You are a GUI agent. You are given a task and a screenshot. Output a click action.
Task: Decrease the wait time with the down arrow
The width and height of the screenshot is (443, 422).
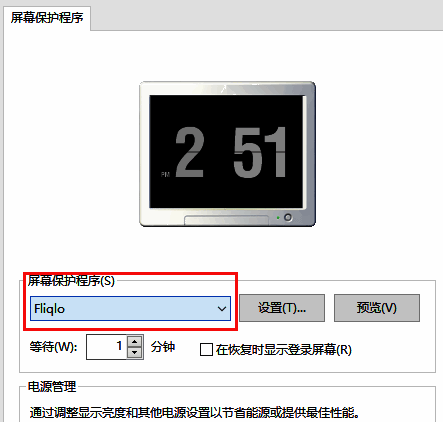click(135, 352)
